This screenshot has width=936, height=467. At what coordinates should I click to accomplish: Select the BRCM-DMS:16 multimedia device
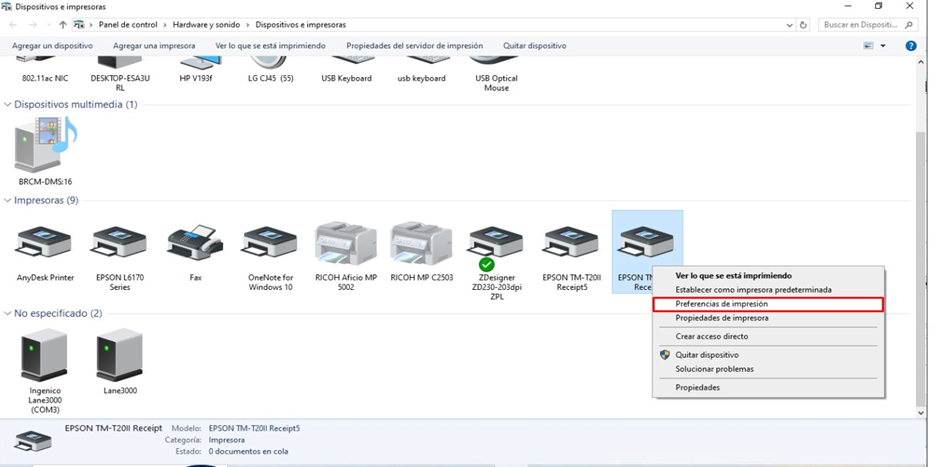[45, 147]
